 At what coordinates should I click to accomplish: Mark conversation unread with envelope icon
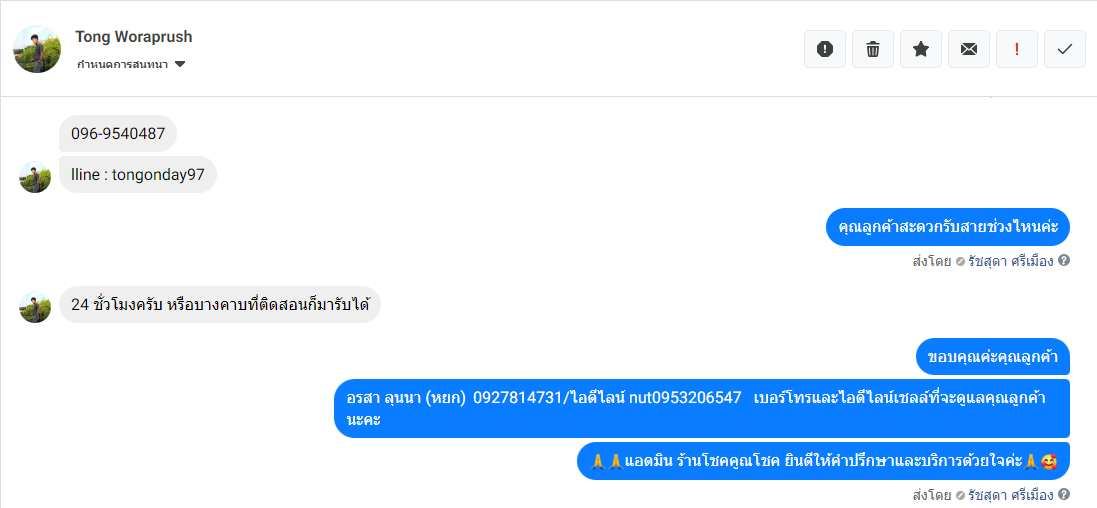[969, 49]
